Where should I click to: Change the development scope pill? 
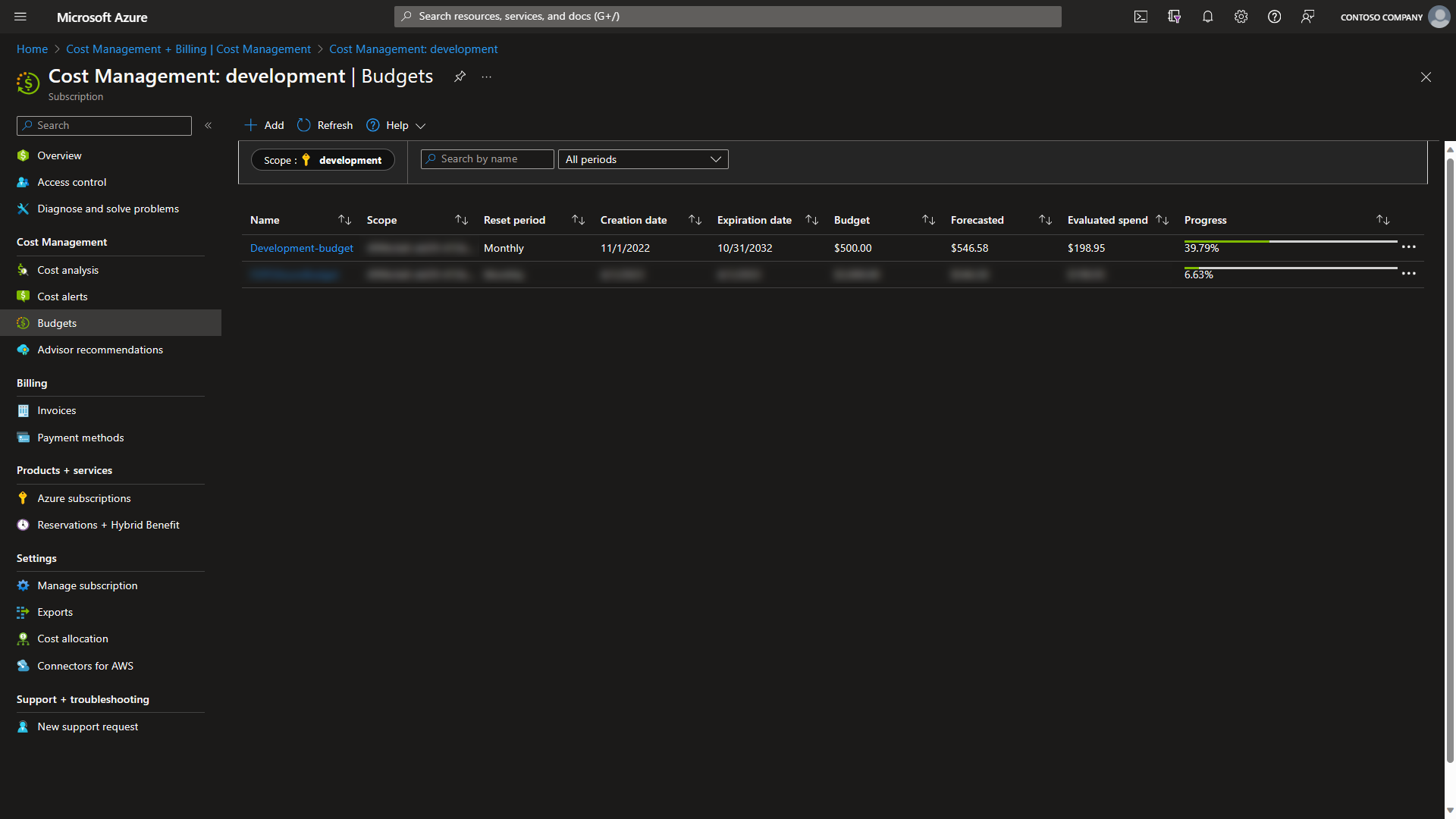coord(323,160)
